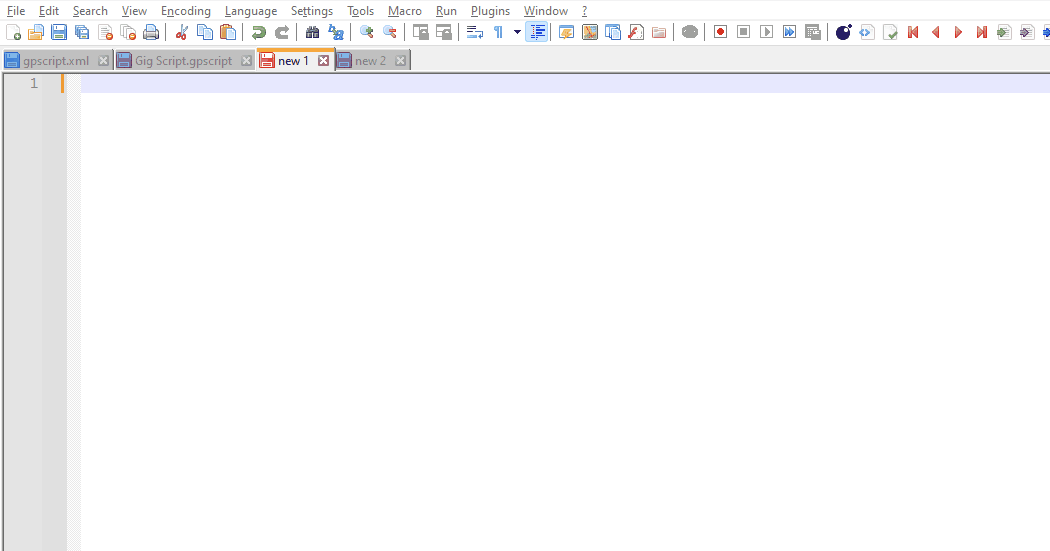
Task: Open the Document List panel icon
Action: click(613, 32)
